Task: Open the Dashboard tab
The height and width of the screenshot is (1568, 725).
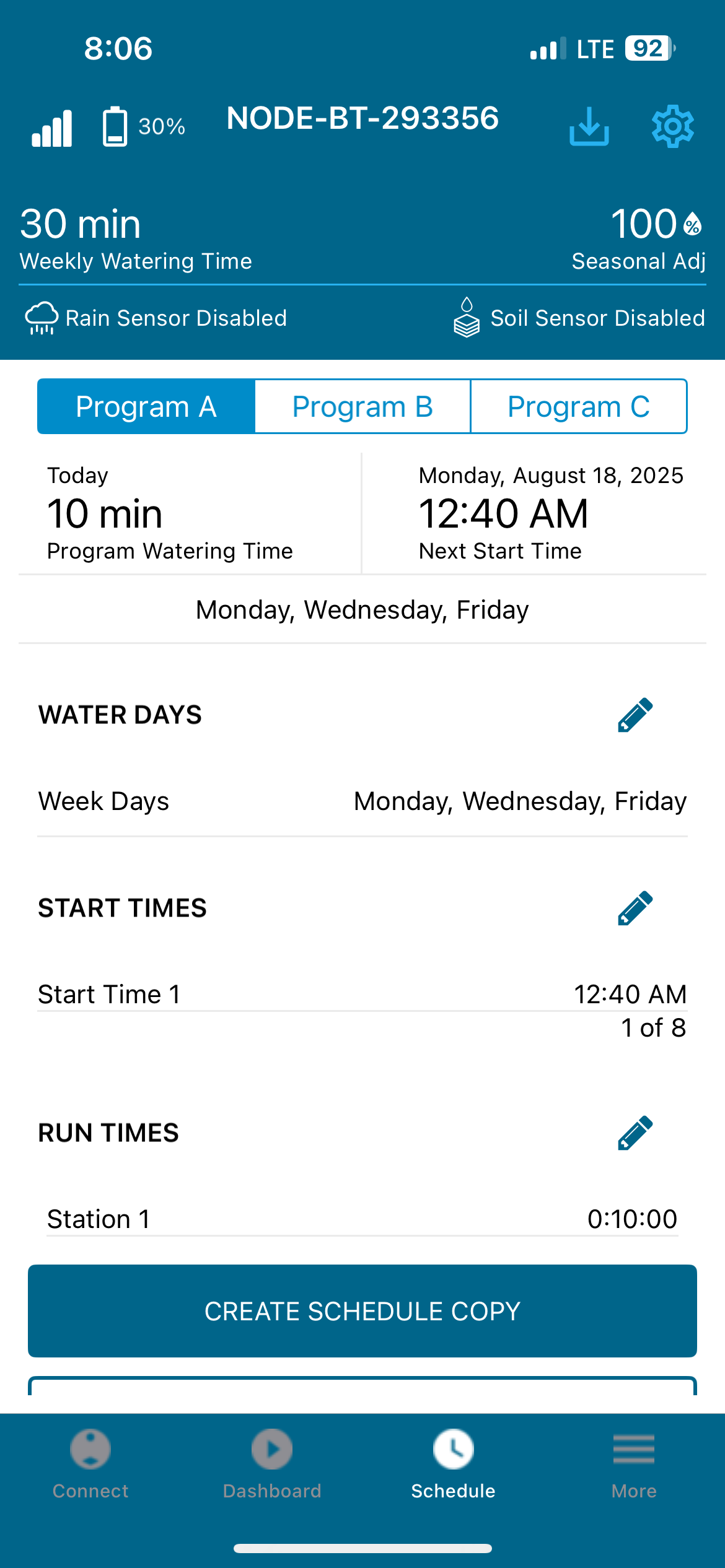Action: click(272, 1464)
